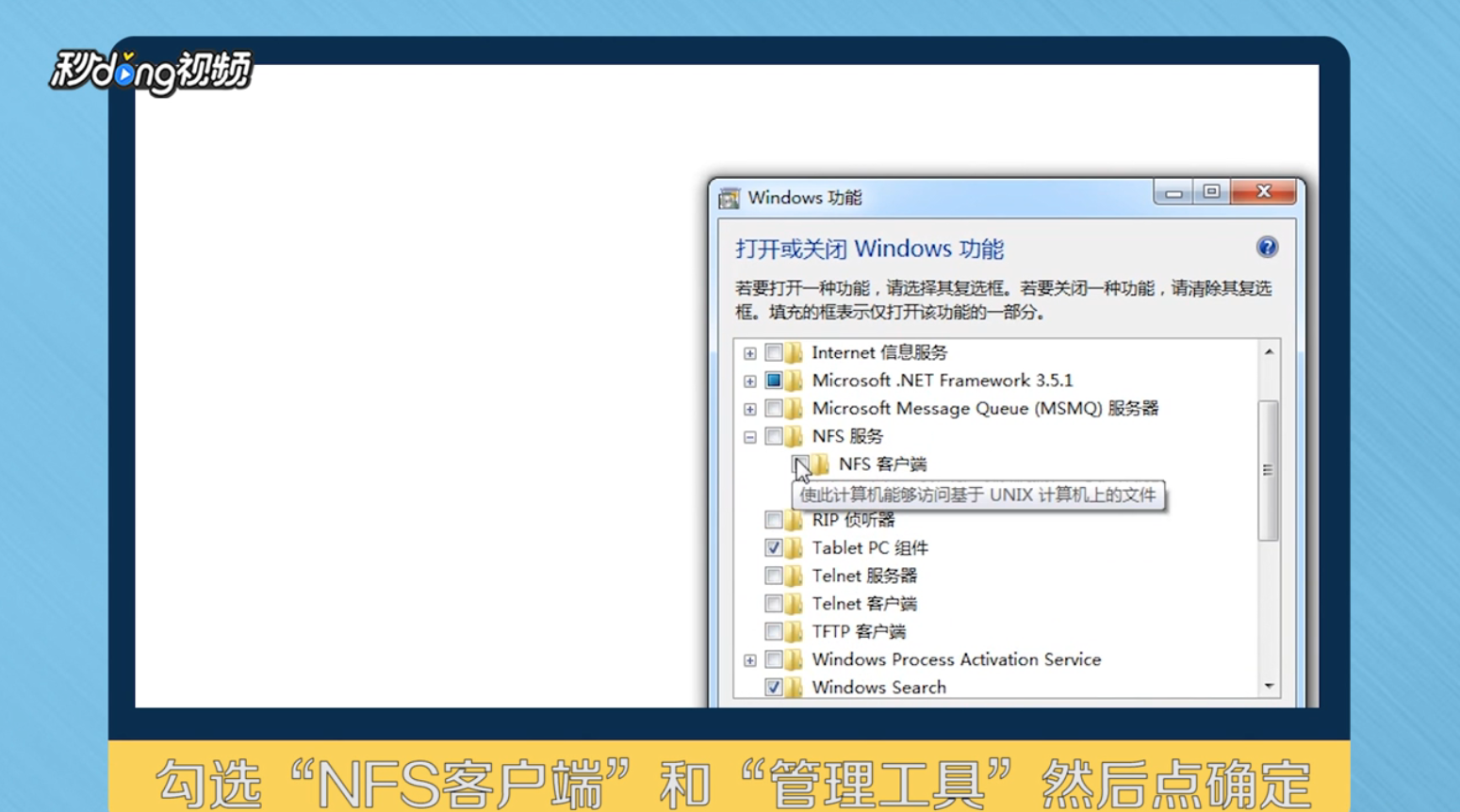The image size is (1460, 812).
Task: Uncheck the Windows Search checkbox
Action: tap(774, 687)
